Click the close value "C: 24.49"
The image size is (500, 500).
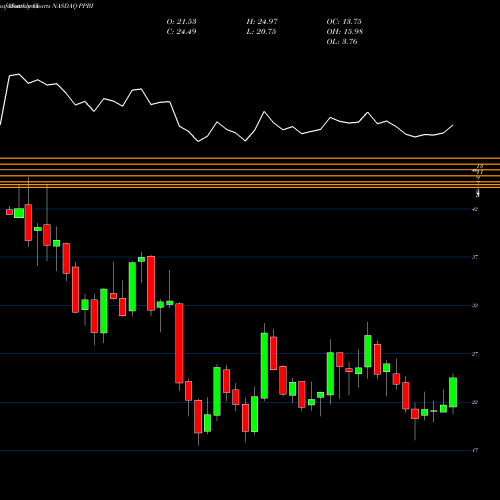(181, 31)
